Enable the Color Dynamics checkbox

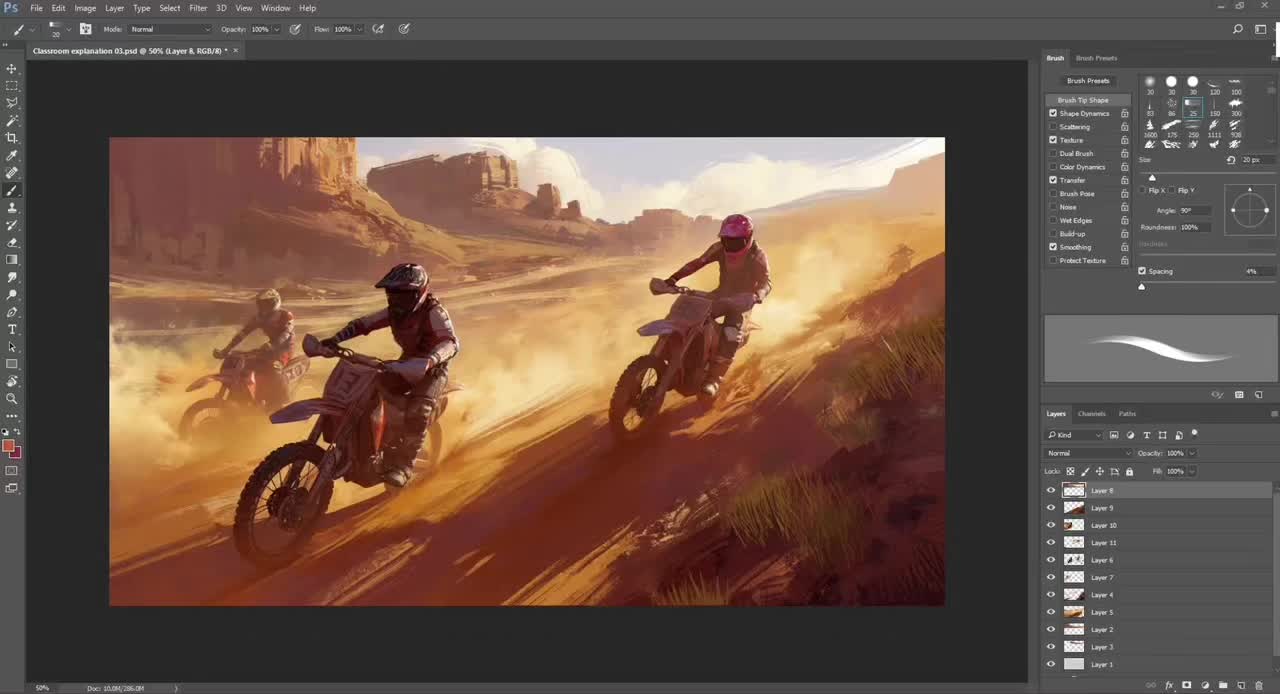tap(1053, 167)
